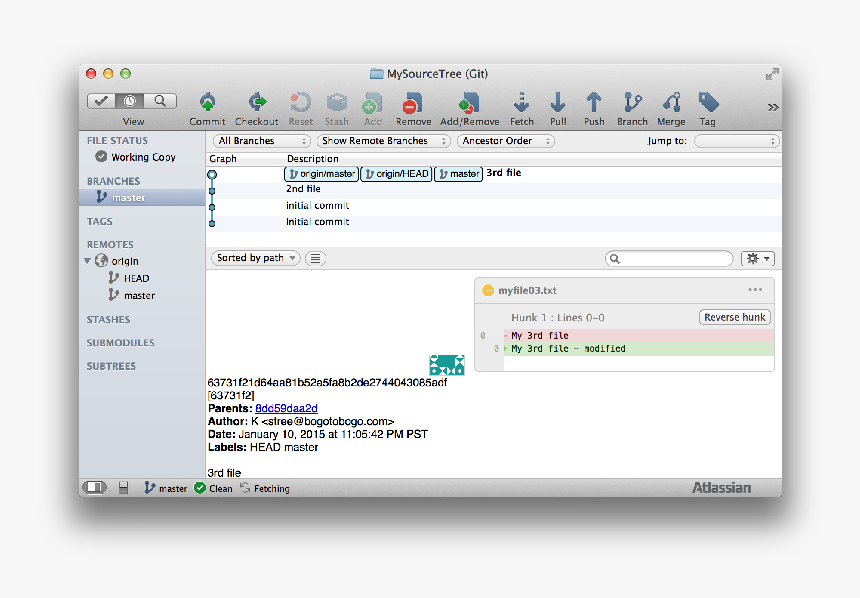Open the Jump to dropdown
This screenshot has width=860, height=598.
click(737, 141)
